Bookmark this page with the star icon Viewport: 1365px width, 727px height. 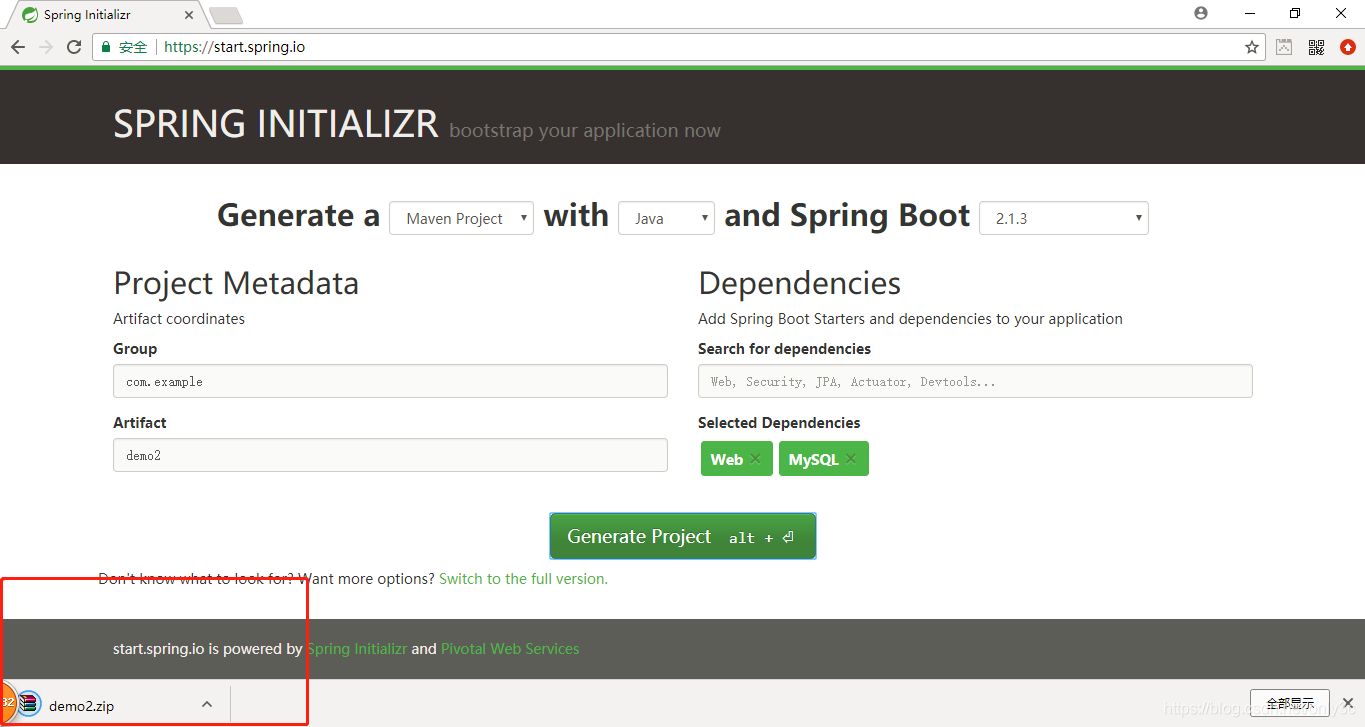(x=1251, y=47)
